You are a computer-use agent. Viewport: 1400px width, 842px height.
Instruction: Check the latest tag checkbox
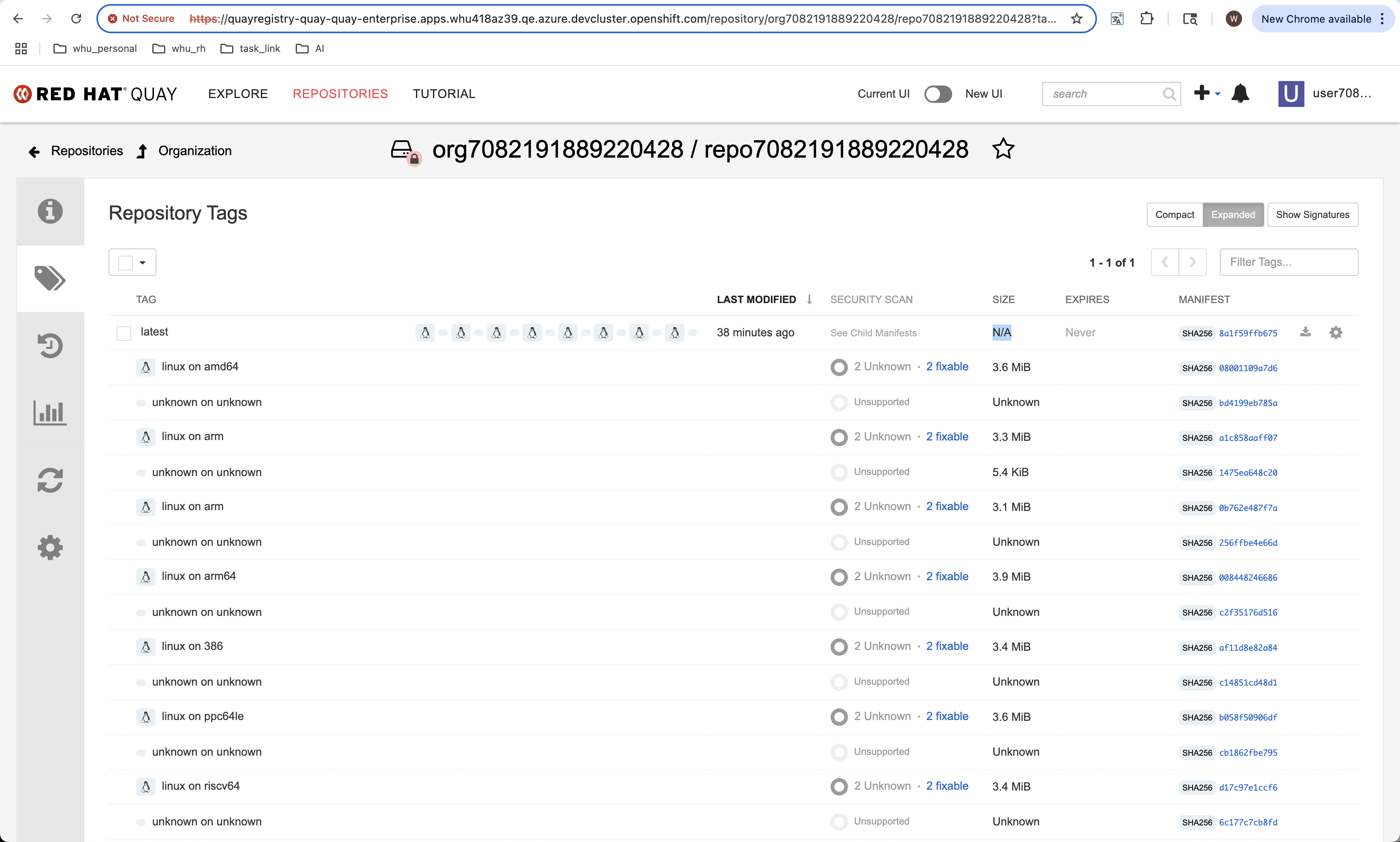124,333
